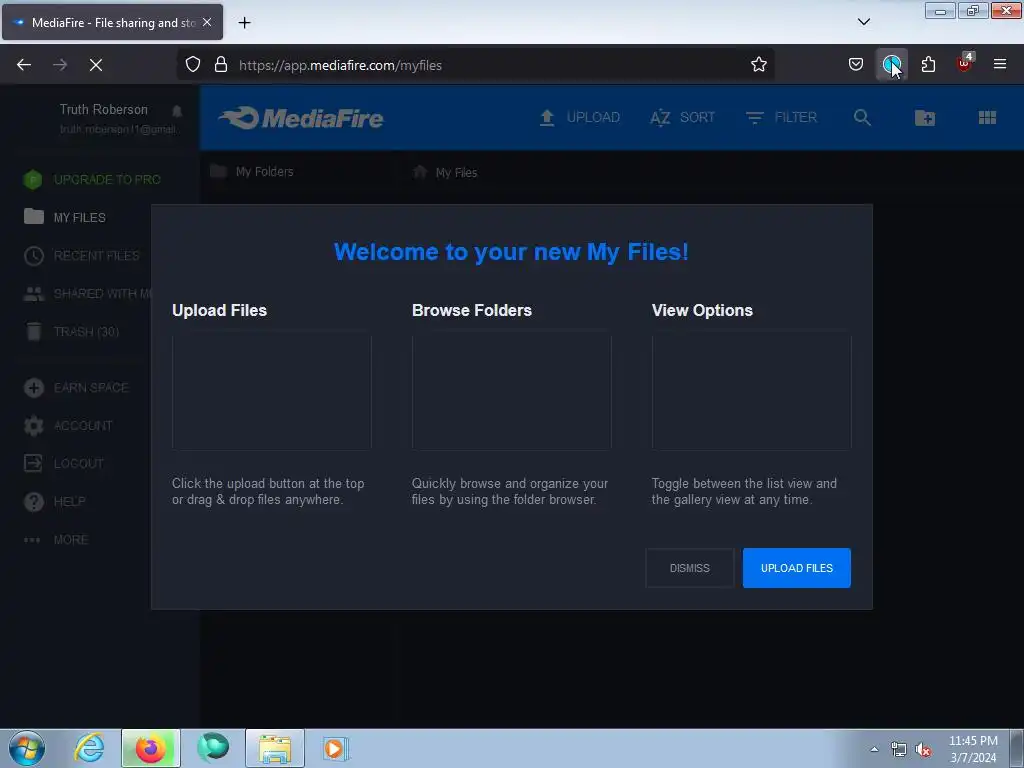
Task: Open the tracking protection shield icon
Action: point(193,64)
